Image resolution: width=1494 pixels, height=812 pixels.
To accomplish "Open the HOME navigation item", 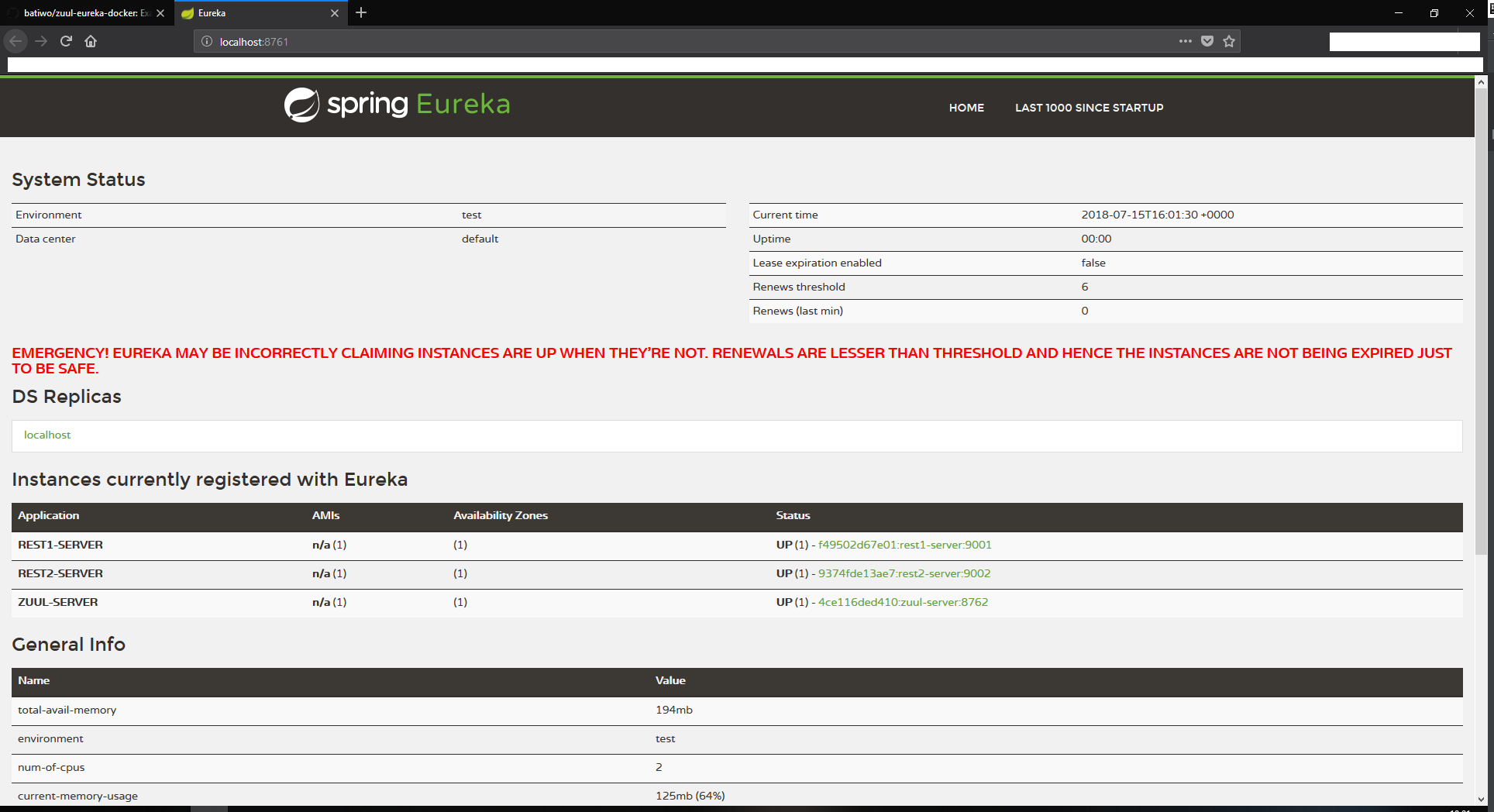I will click(x=966, y=108).
